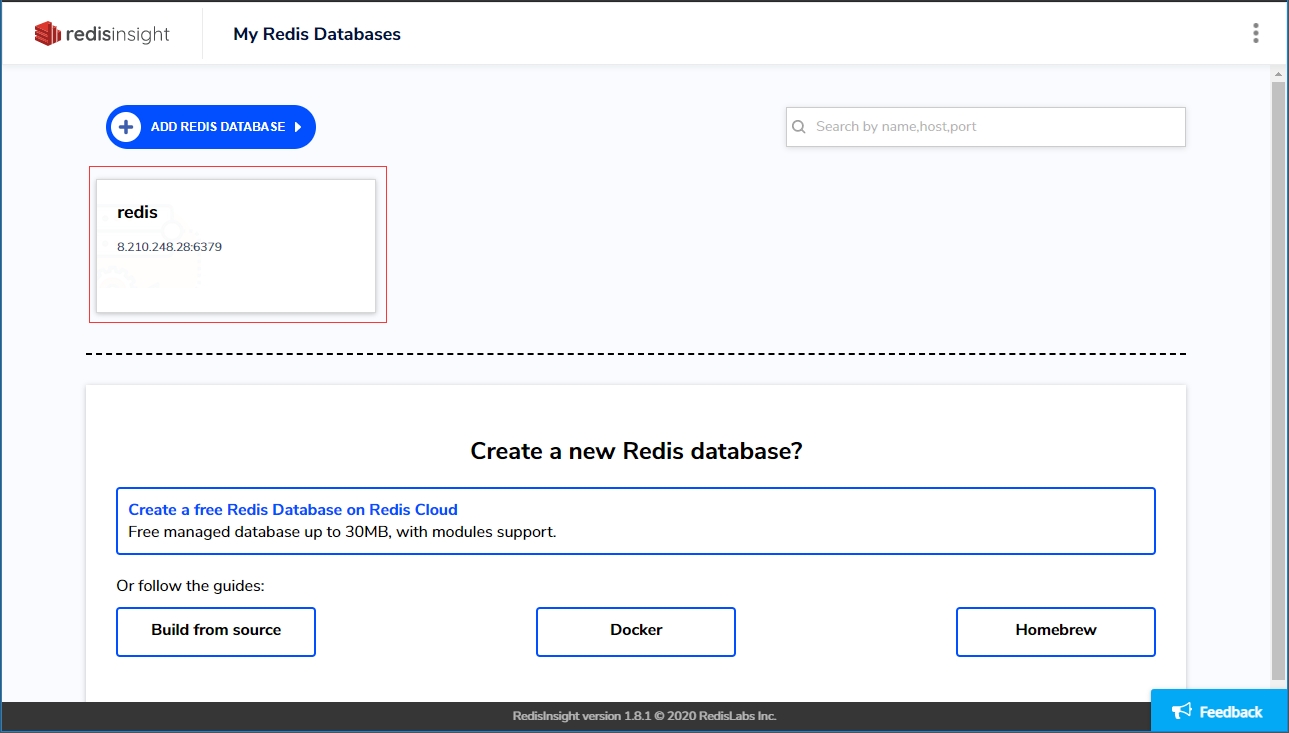The width and height of the screenshot is (1289, 733).
Task: Click the Feedback button text
Action: click(1231, 712)
